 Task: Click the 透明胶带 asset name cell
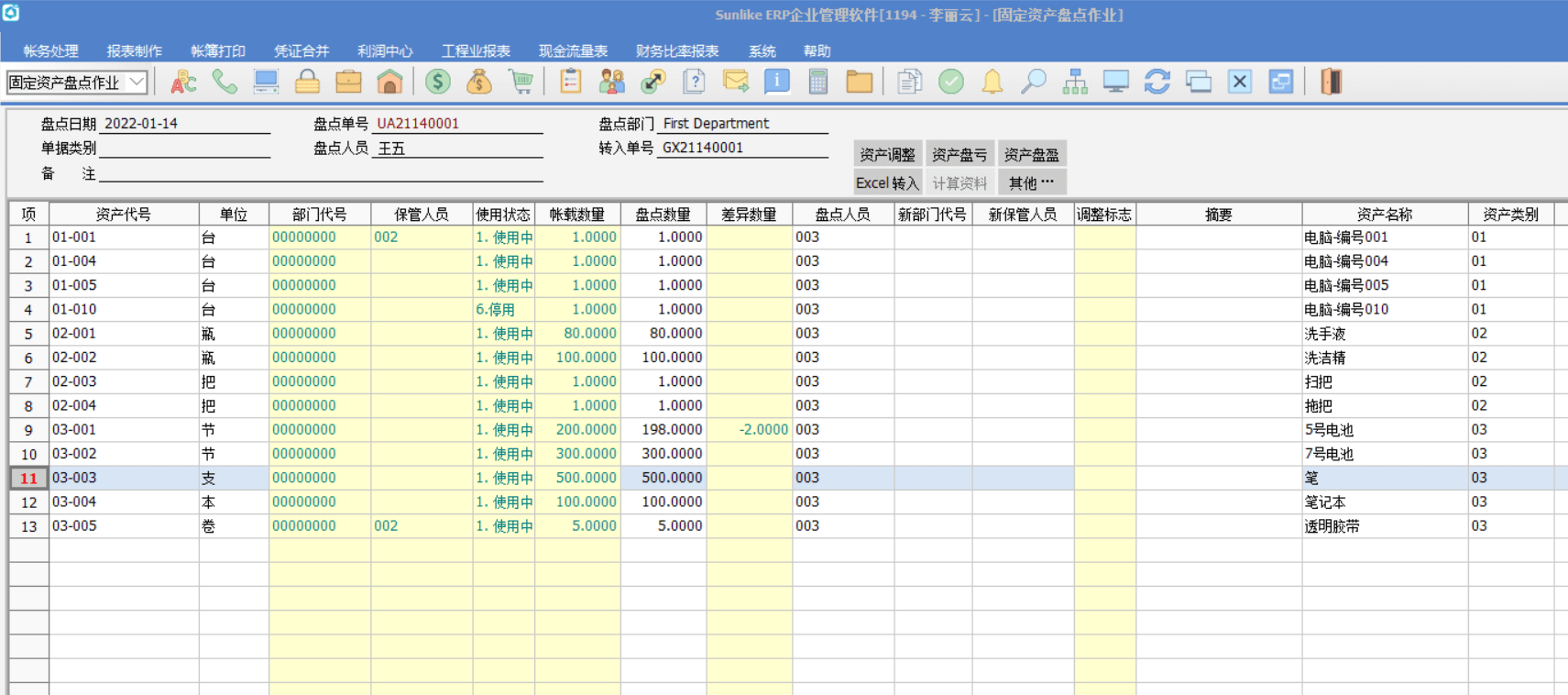coord(1384,526)
